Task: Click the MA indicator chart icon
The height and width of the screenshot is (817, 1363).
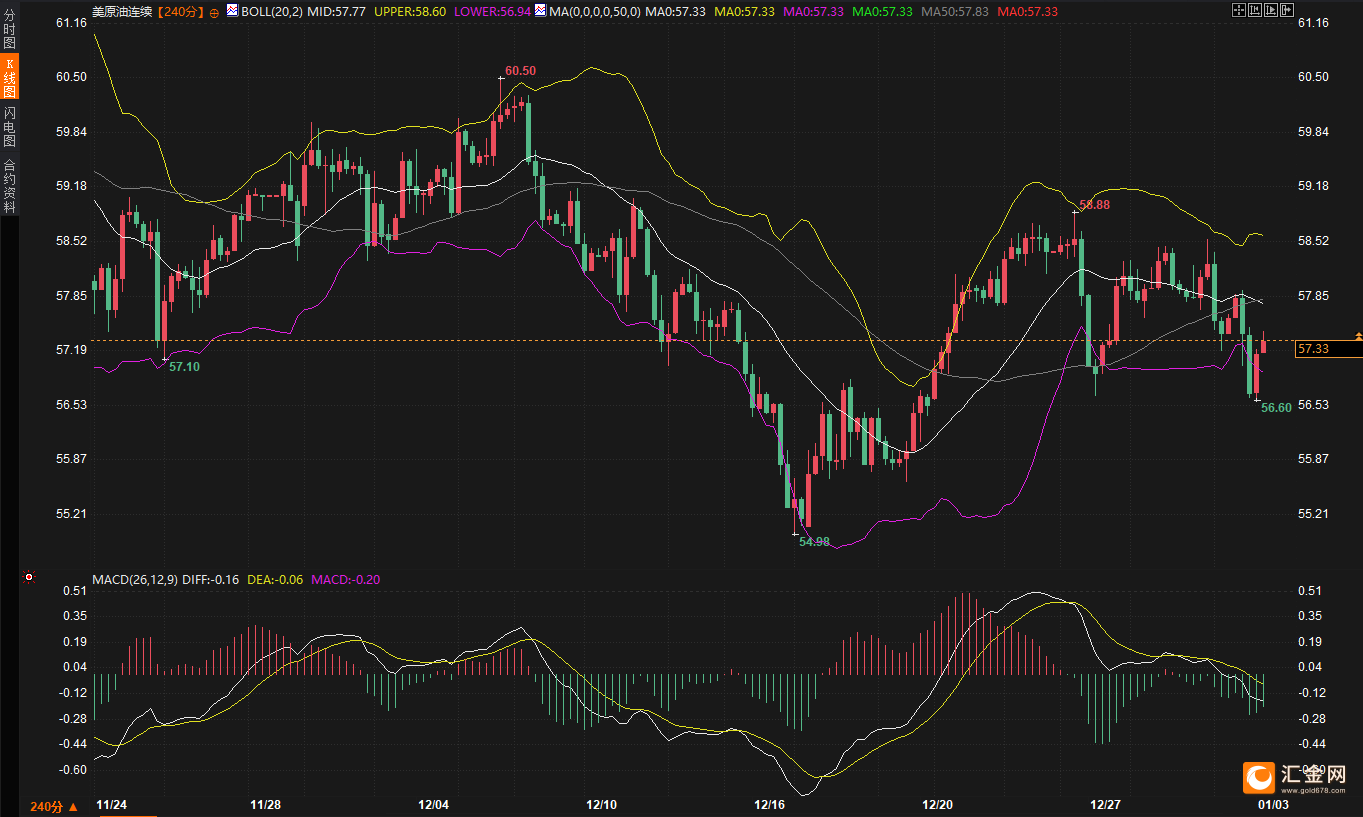Action: 540,11
